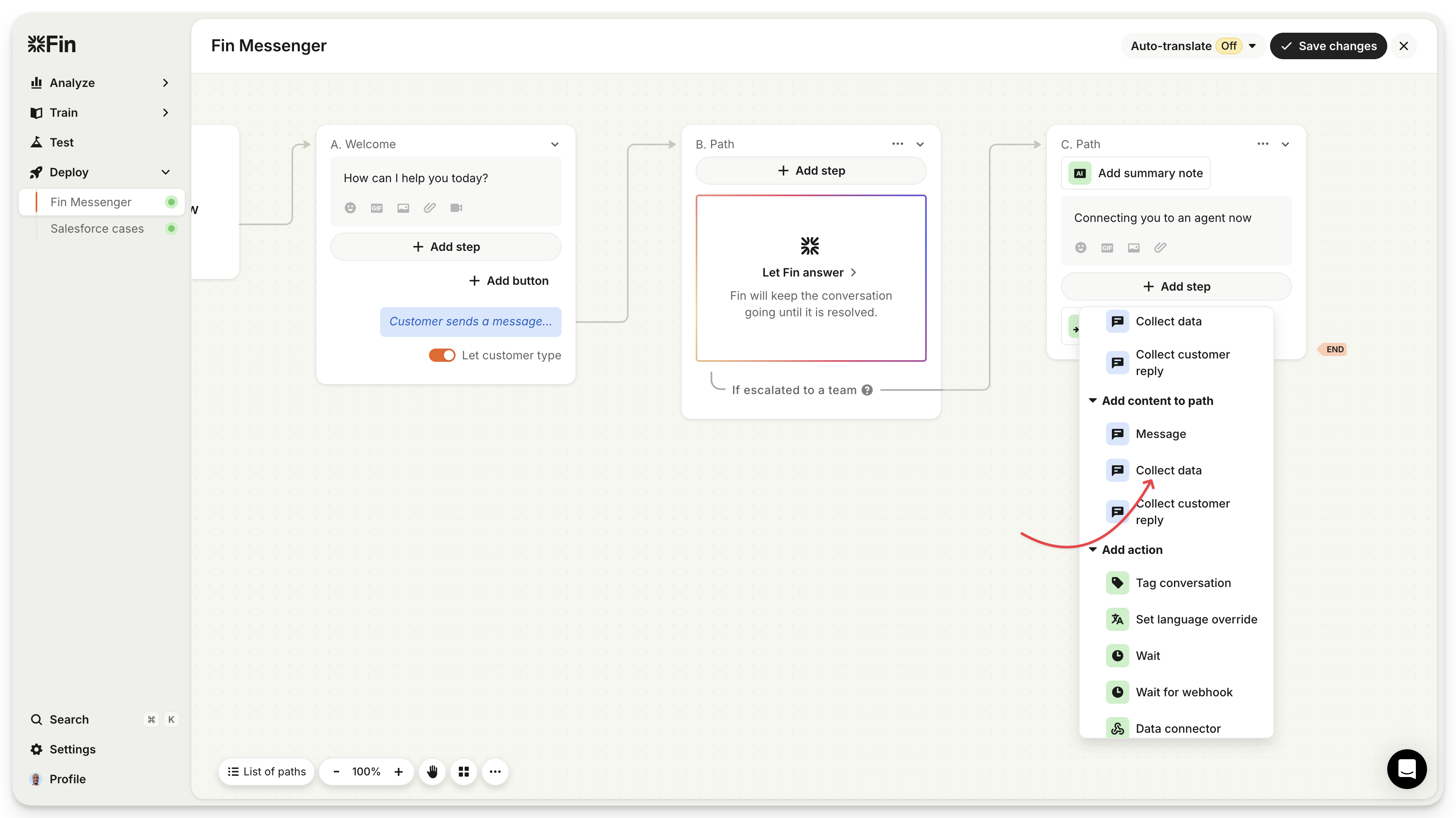The image size is (1456, 818).
Task: Click Add step in B. Path
Action: point(810,171)
